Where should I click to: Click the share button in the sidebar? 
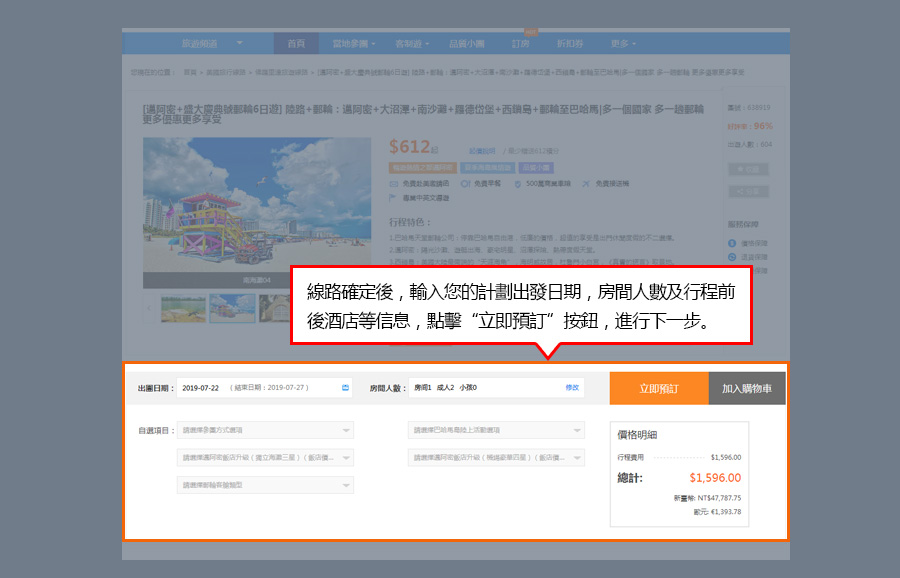click(748, 192)
